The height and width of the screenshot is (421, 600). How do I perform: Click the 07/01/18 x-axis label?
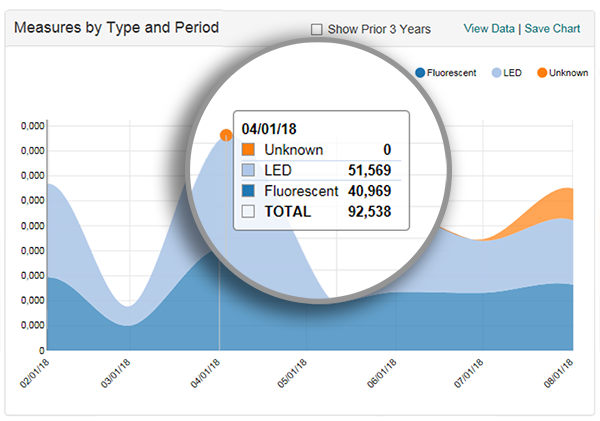tap(469, 374)
